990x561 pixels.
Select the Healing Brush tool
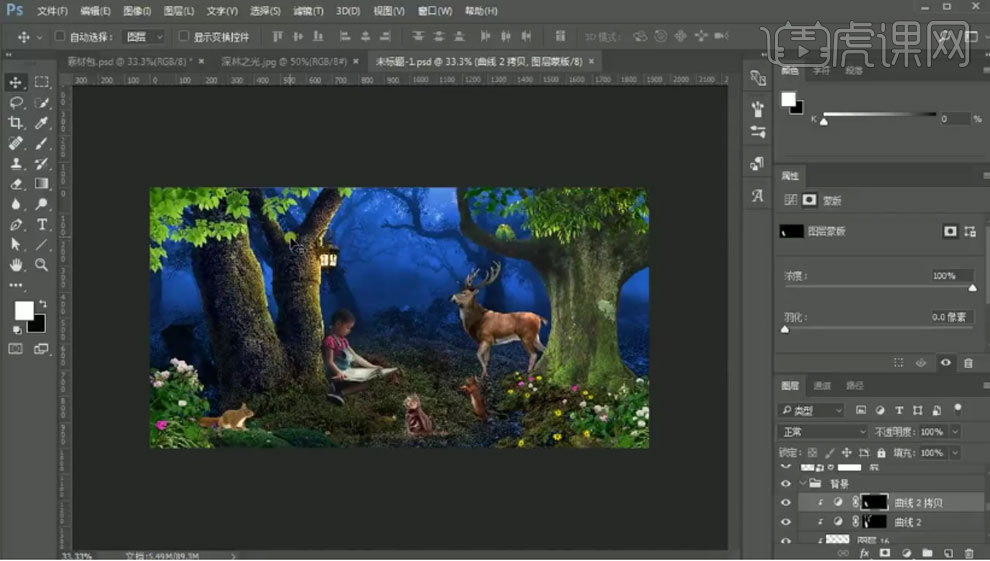(x=16, y=143)
